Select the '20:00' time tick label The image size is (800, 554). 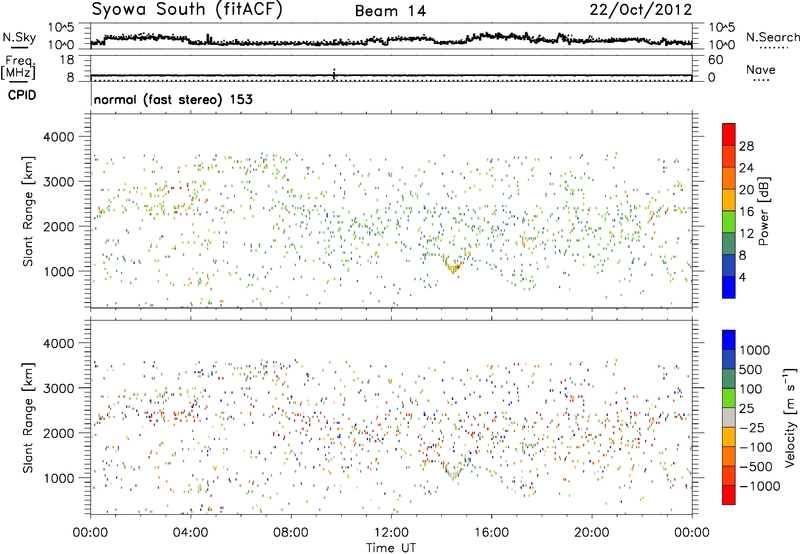point(591,533)
